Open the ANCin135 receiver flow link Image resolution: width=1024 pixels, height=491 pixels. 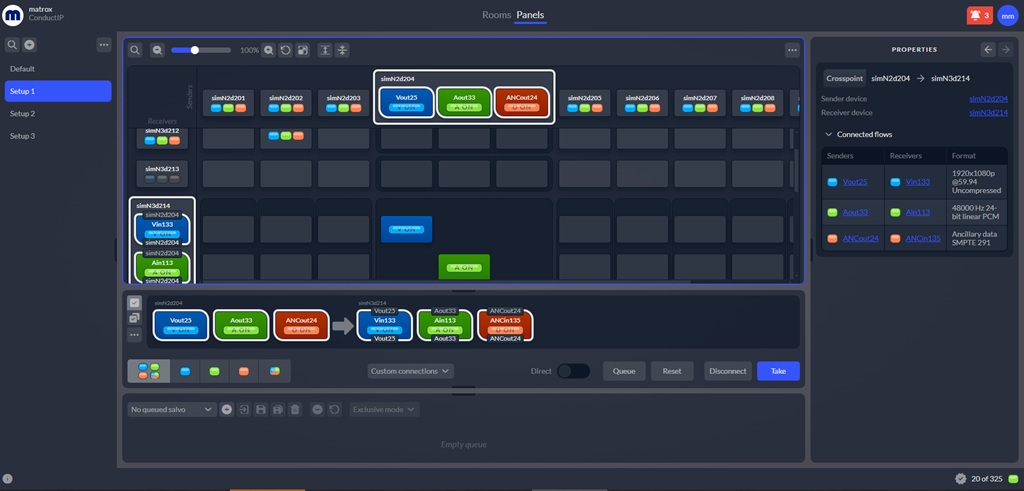(x=923, y=238)
